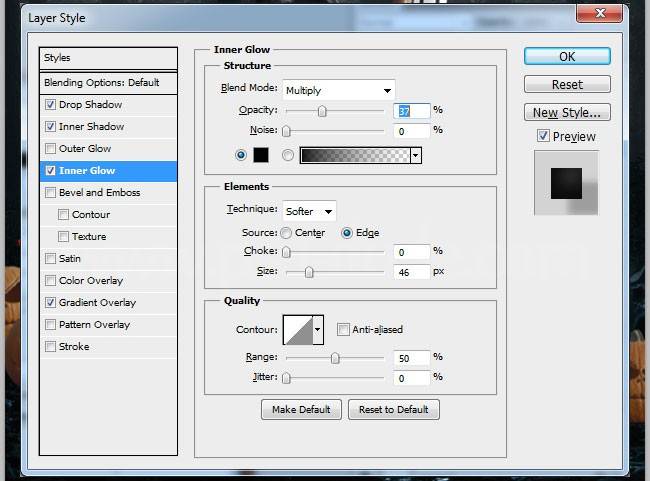This screenshot has height=481, width=650.
Task: Click the layer style preview thumbnail
Action: [x=566, y=182]
